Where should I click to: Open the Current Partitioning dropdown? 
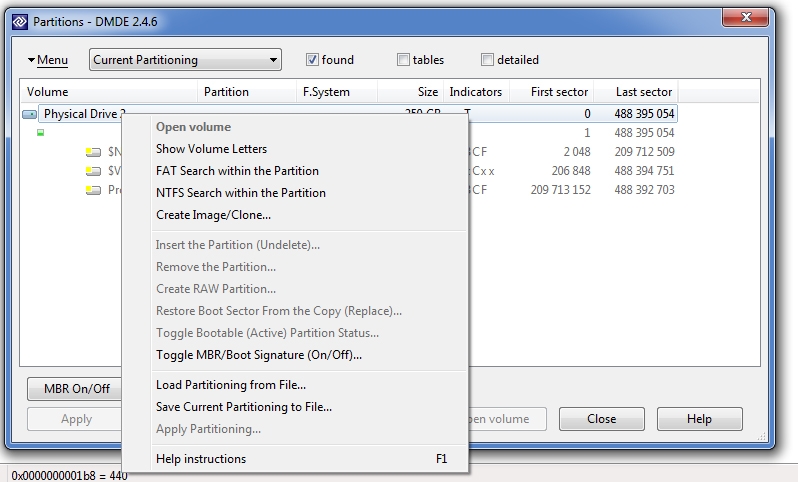(185, 60)
